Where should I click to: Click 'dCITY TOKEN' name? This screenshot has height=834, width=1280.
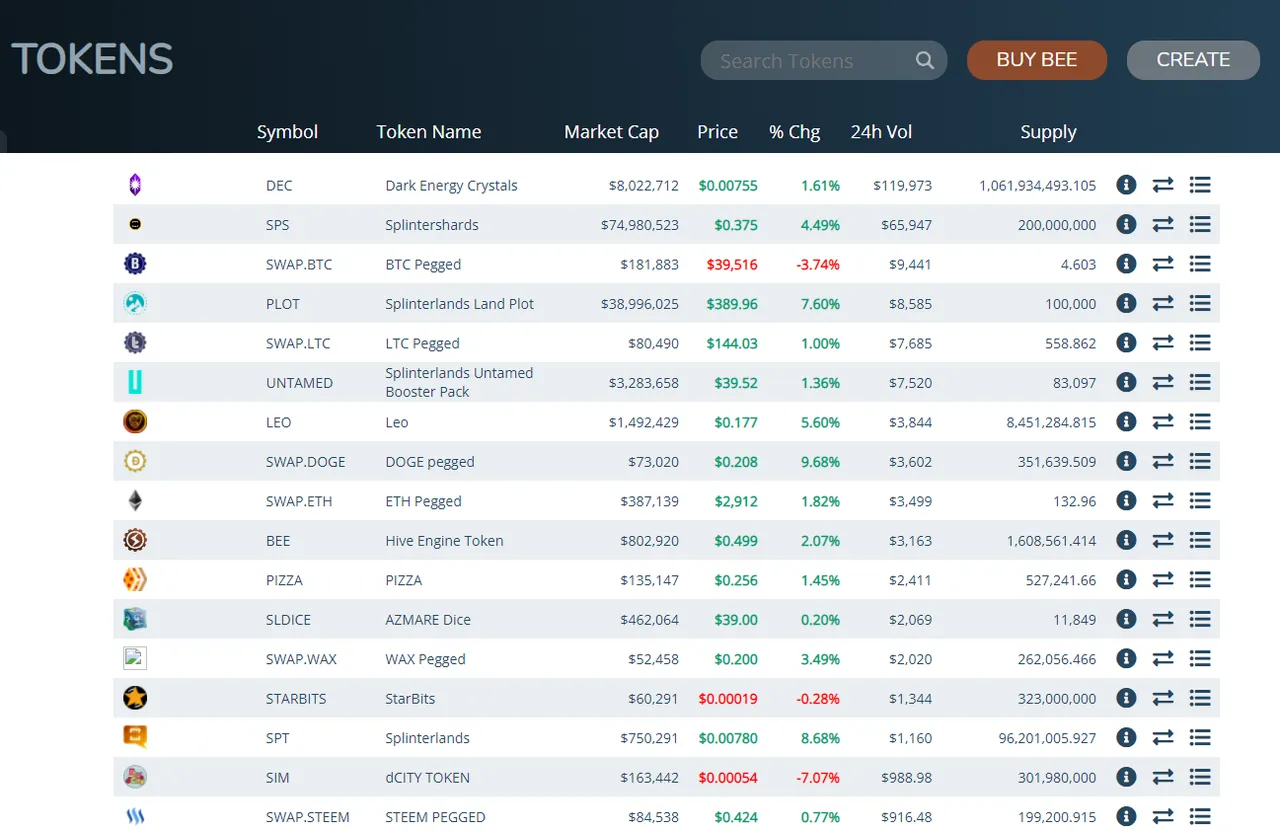tap(427, 778)
